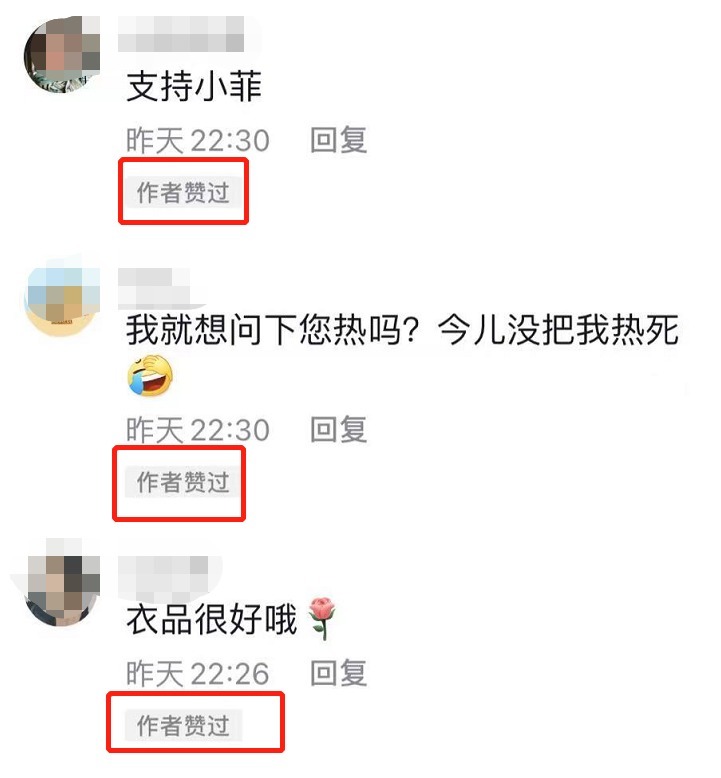Open avatar of commenter asking 您热吗

(62, 299)
